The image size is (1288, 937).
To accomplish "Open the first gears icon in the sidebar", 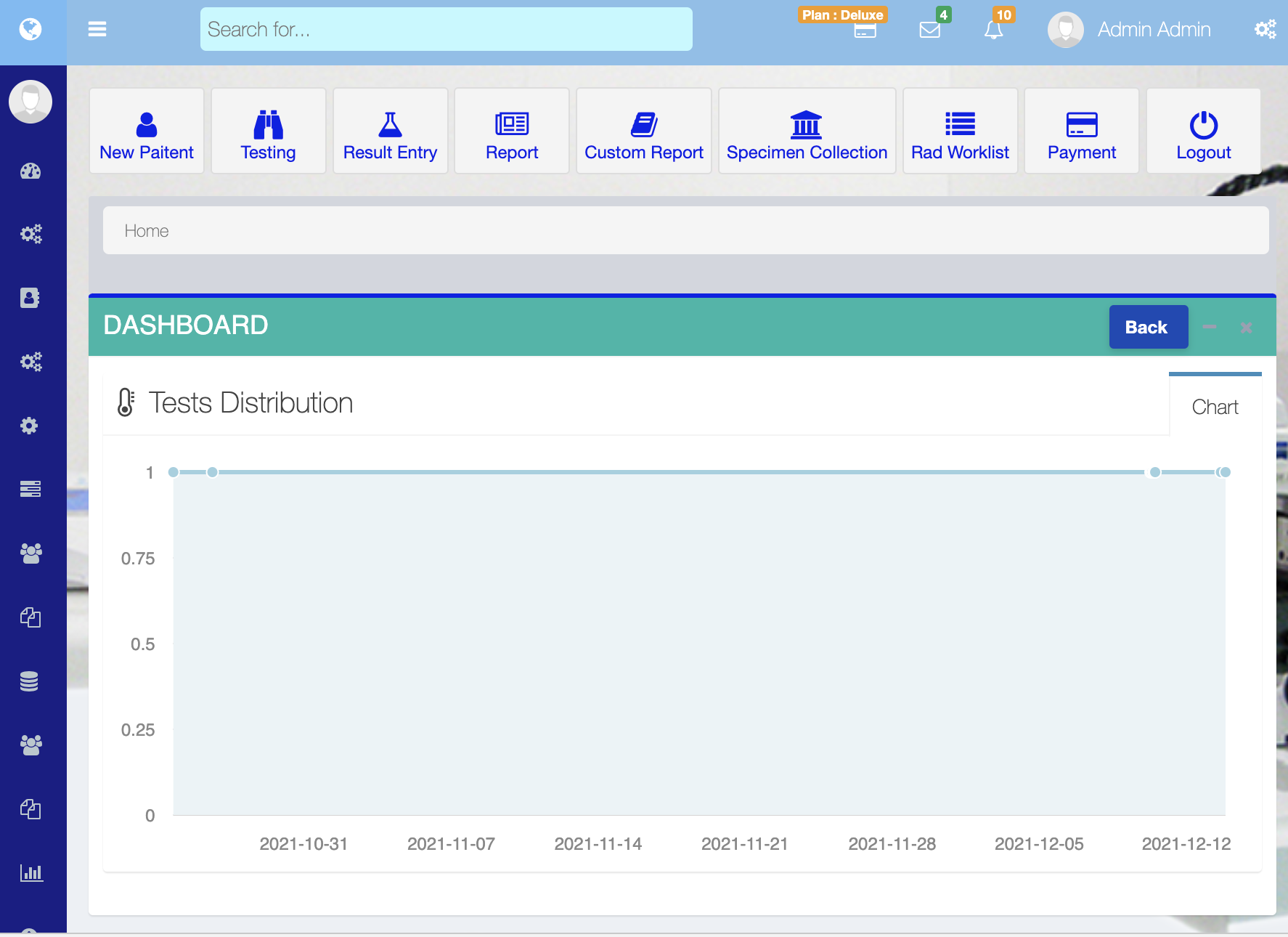I will (x=30, y=234).
